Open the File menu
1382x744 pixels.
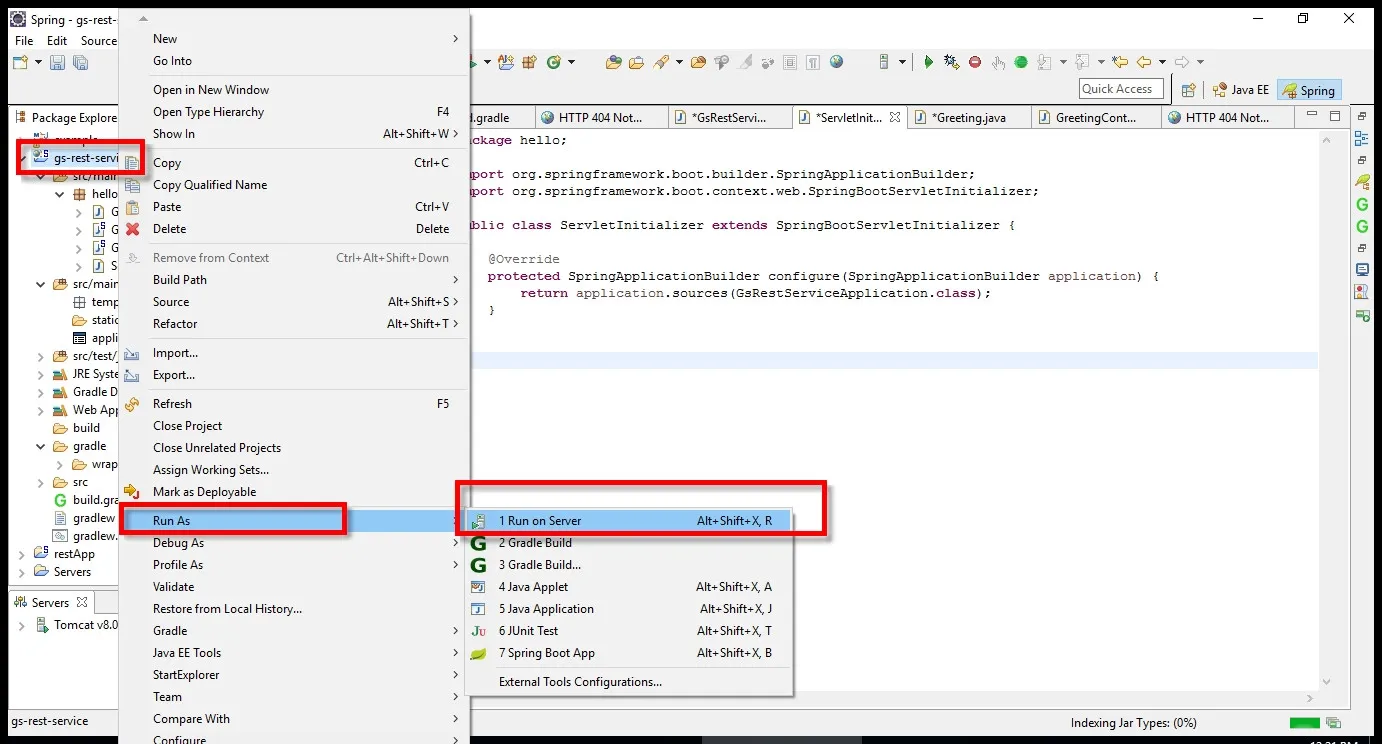24,41
